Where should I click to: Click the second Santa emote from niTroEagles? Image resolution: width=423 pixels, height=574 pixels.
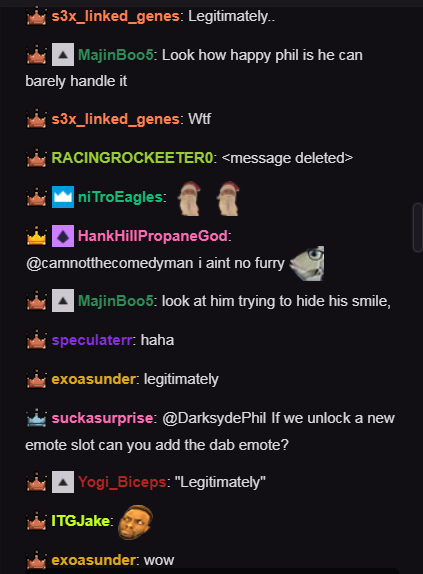click(228, 198)
